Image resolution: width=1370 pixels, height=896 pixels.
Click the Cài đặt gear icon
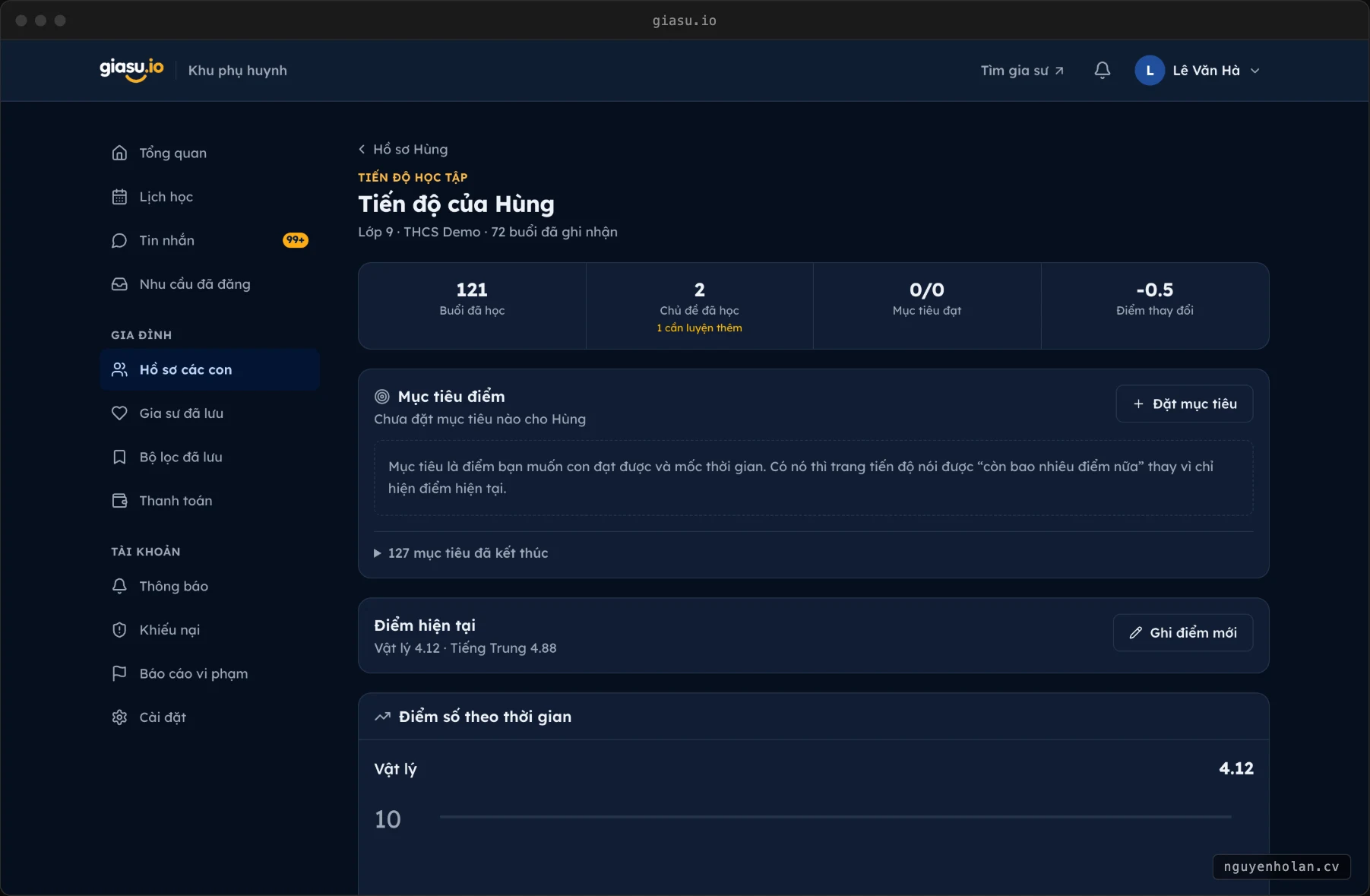point(119,717)
